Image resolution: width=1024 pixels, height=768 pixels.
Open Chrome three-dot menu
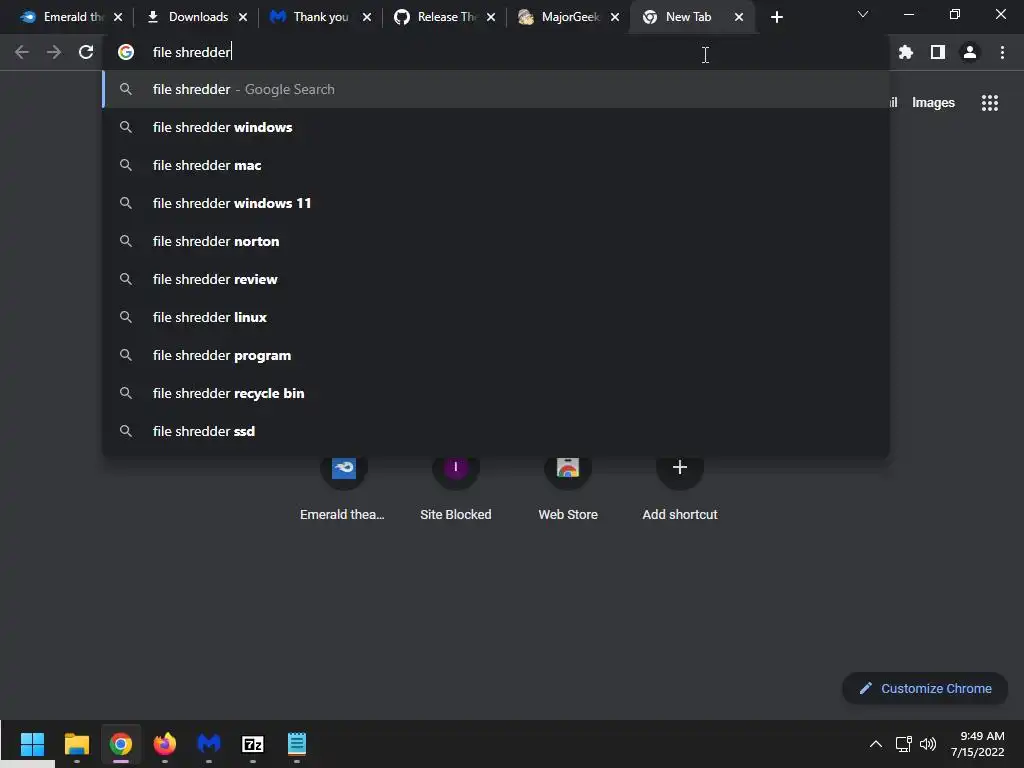(1002, 52)
